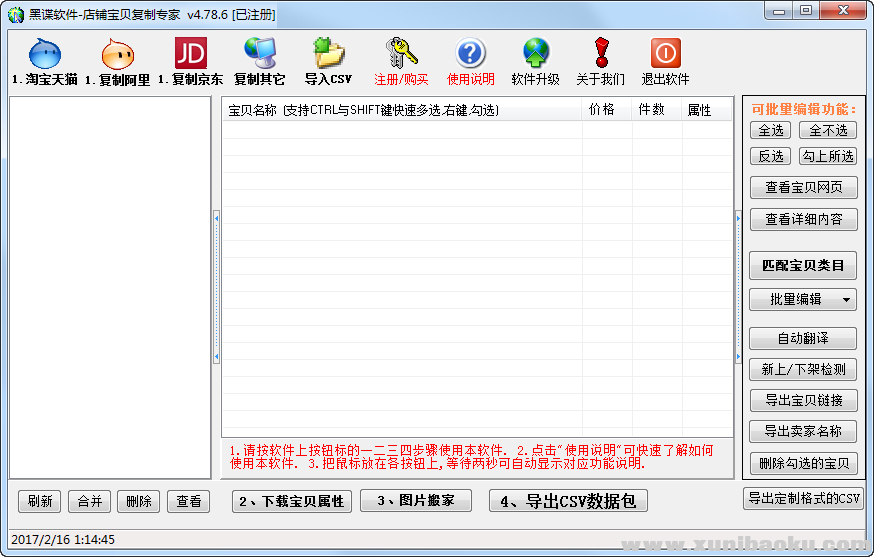Open the 复制京东 JD icon
The image size is (874, 557).
190,54
